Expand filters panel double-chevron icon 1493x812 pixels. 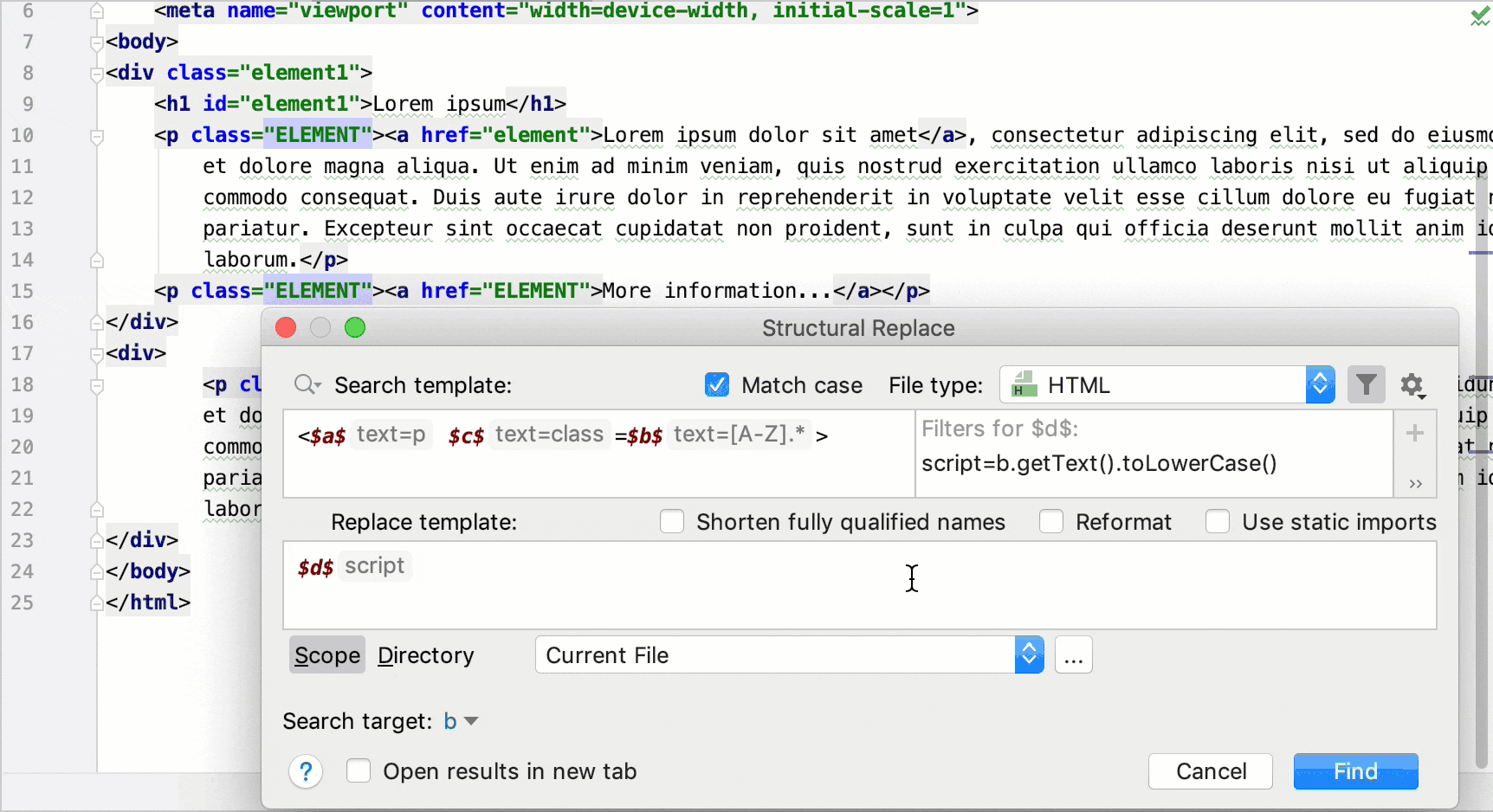click(1416, 484)
